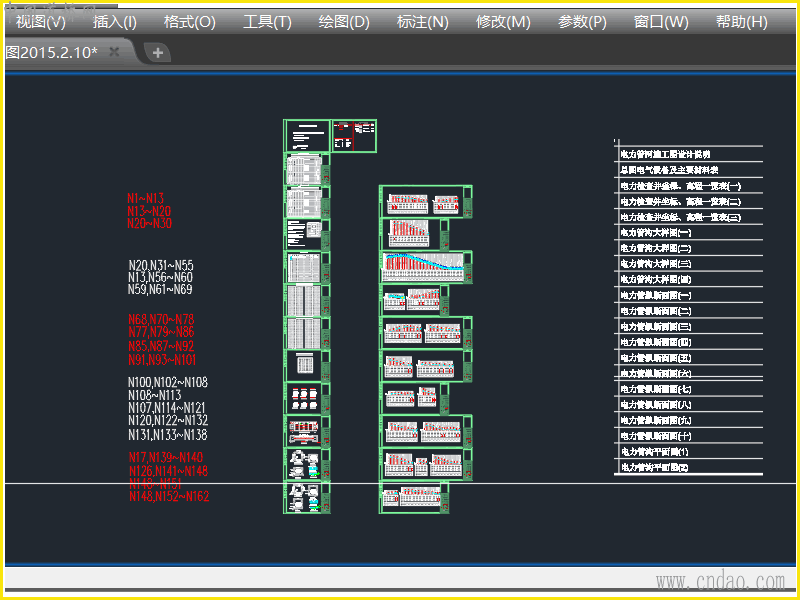The width and height of the screenshot is (800, 600).
Task: Click table row 电力管沟大样图(三)
Action: coord(689,264)
